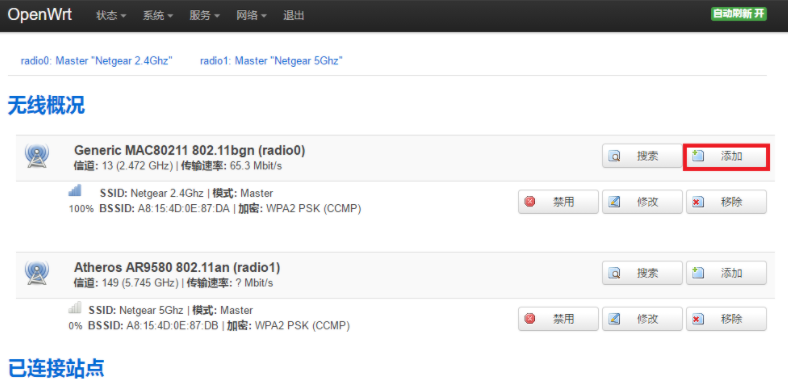788x391 pixels.
Task: Disable the Netgear 2.4Ghz network with 禁用
Action: pos(558,202)
